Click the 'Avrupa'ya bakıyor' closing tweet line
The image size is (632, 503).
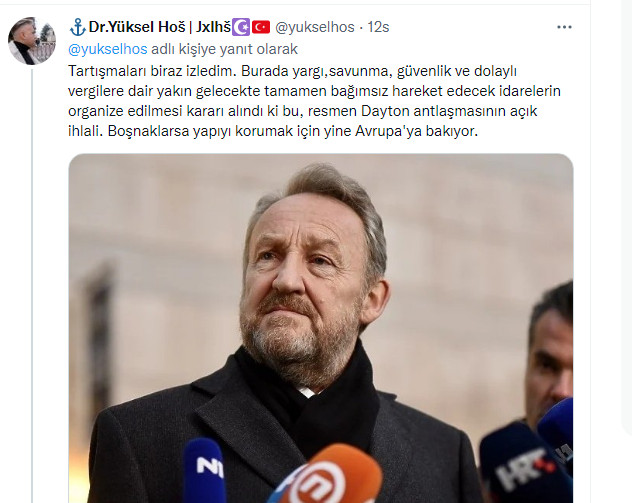pos(416,131)
